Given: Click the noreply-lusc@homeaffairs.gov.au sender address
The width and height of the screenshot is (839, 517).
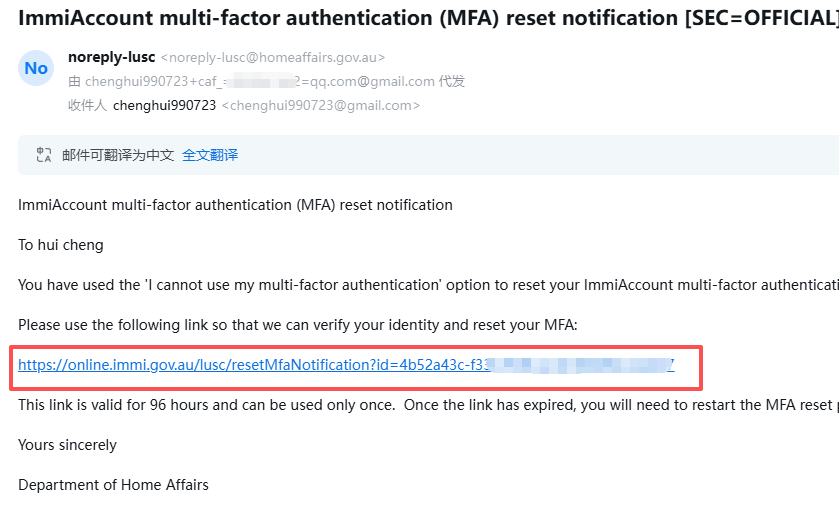Looking at the screenshot, I should 273,57.
